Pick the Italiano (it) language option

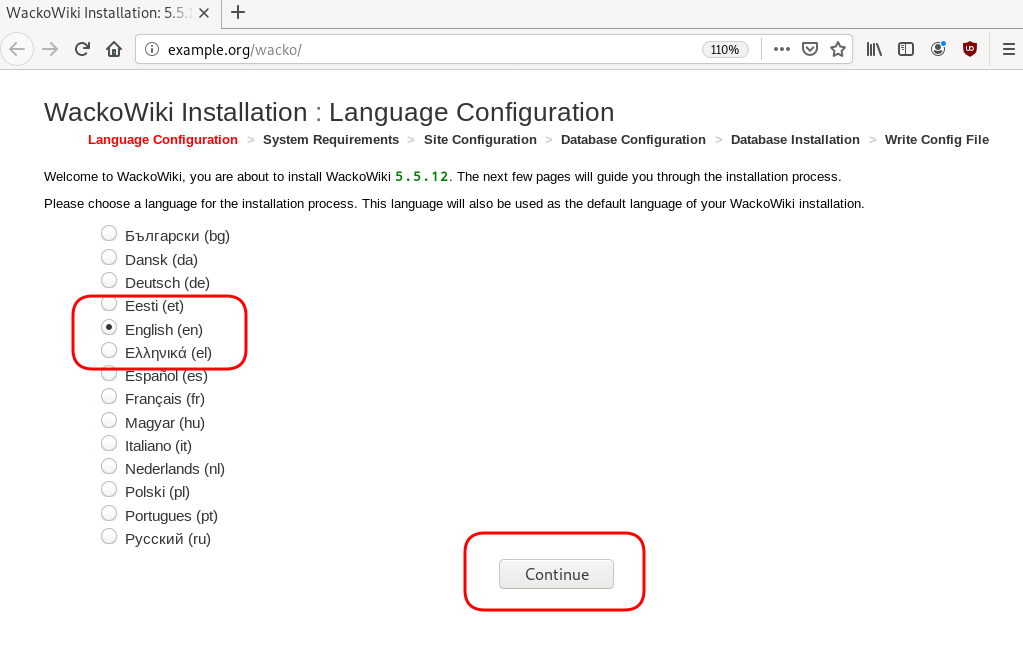tap(109, 445)
